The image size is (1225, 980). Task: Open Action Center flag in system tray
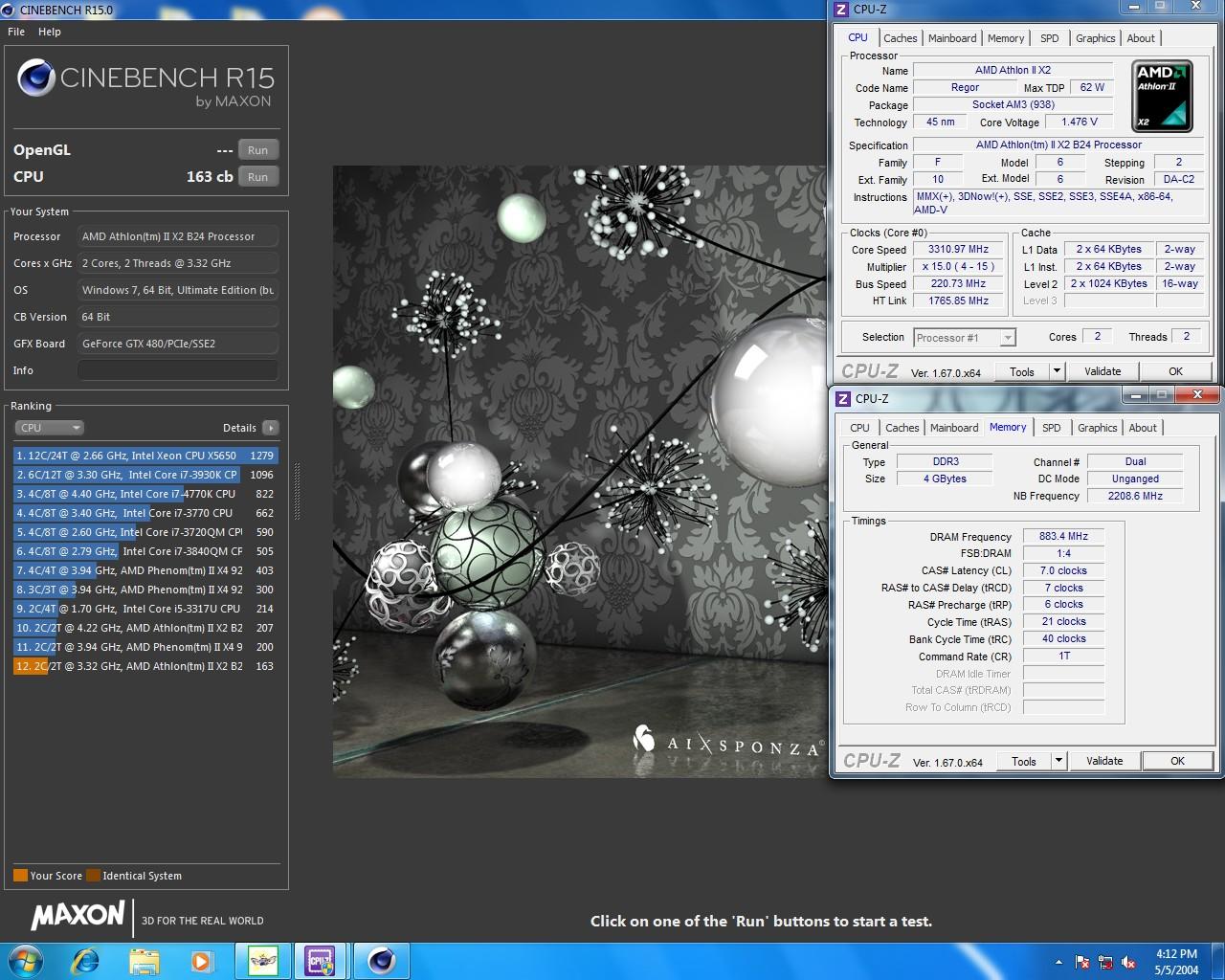tap(1082, 962)
